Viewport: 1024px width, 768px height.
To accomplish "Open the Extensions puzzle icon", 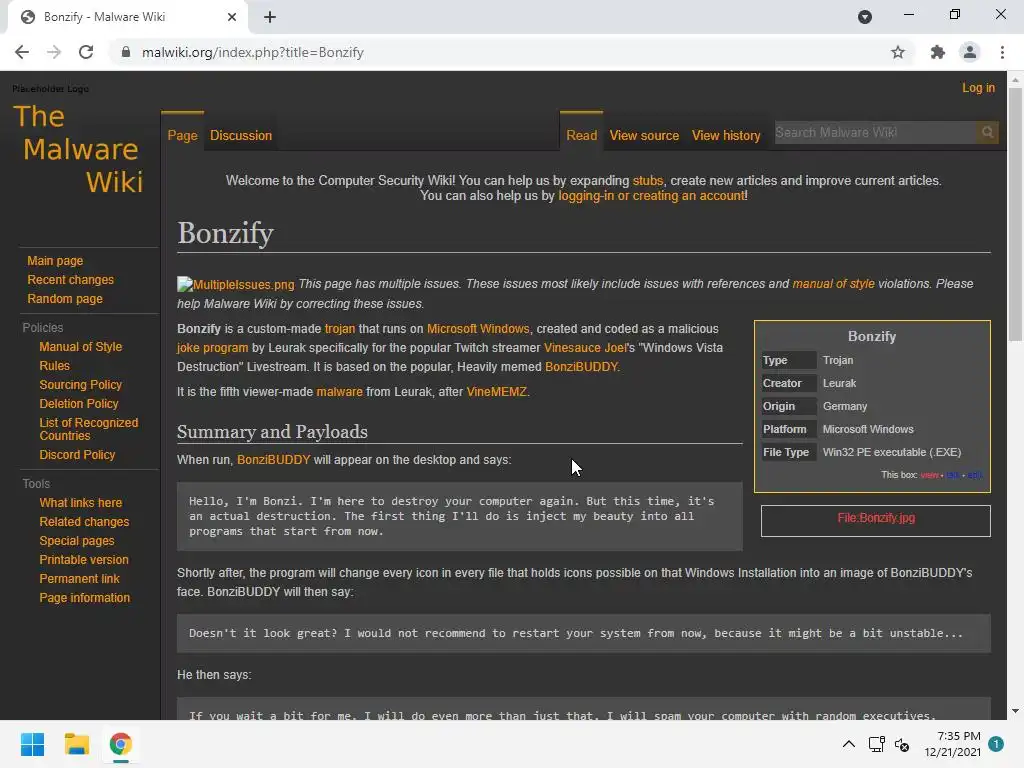I will coord(938,52).
